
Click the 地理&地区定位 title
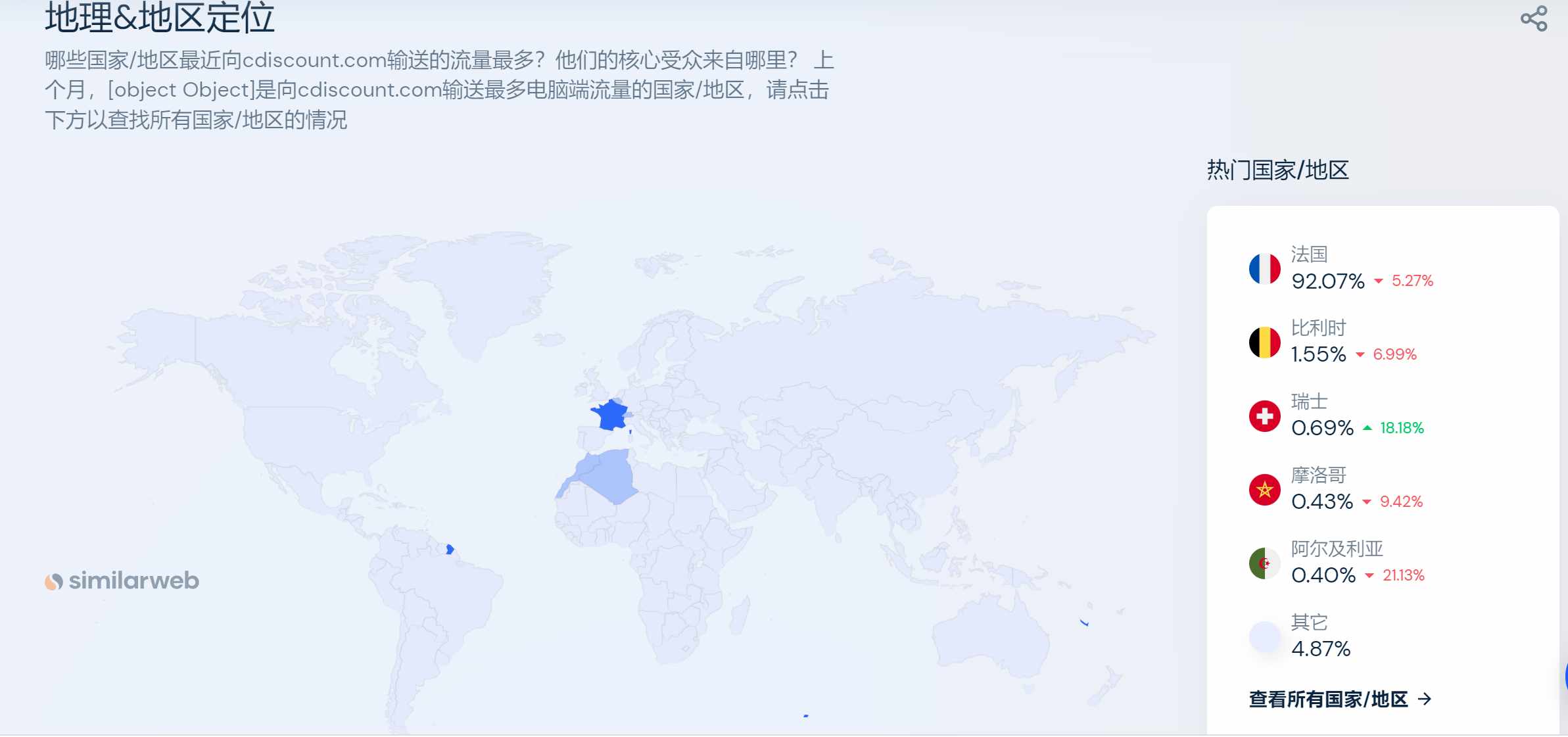click(x=159, y=18)
